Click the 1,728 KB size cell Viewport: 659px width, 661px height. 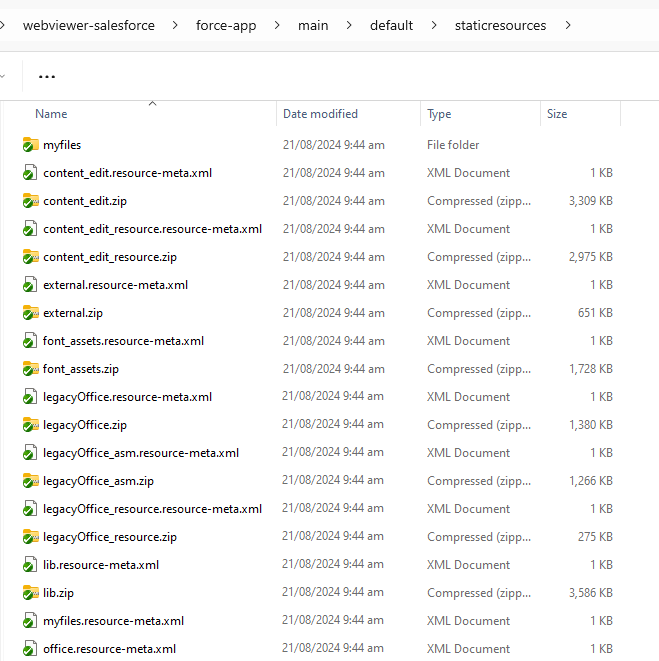tap(591, 369)
